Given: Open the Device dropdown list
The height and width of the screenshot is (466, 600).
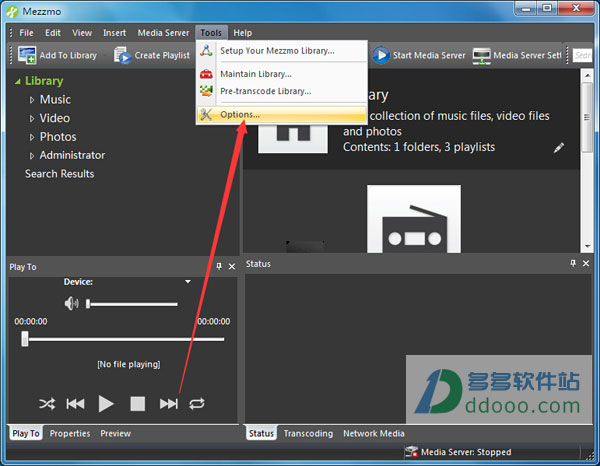Looking at the screenshot, I should (x=188, y=282).
